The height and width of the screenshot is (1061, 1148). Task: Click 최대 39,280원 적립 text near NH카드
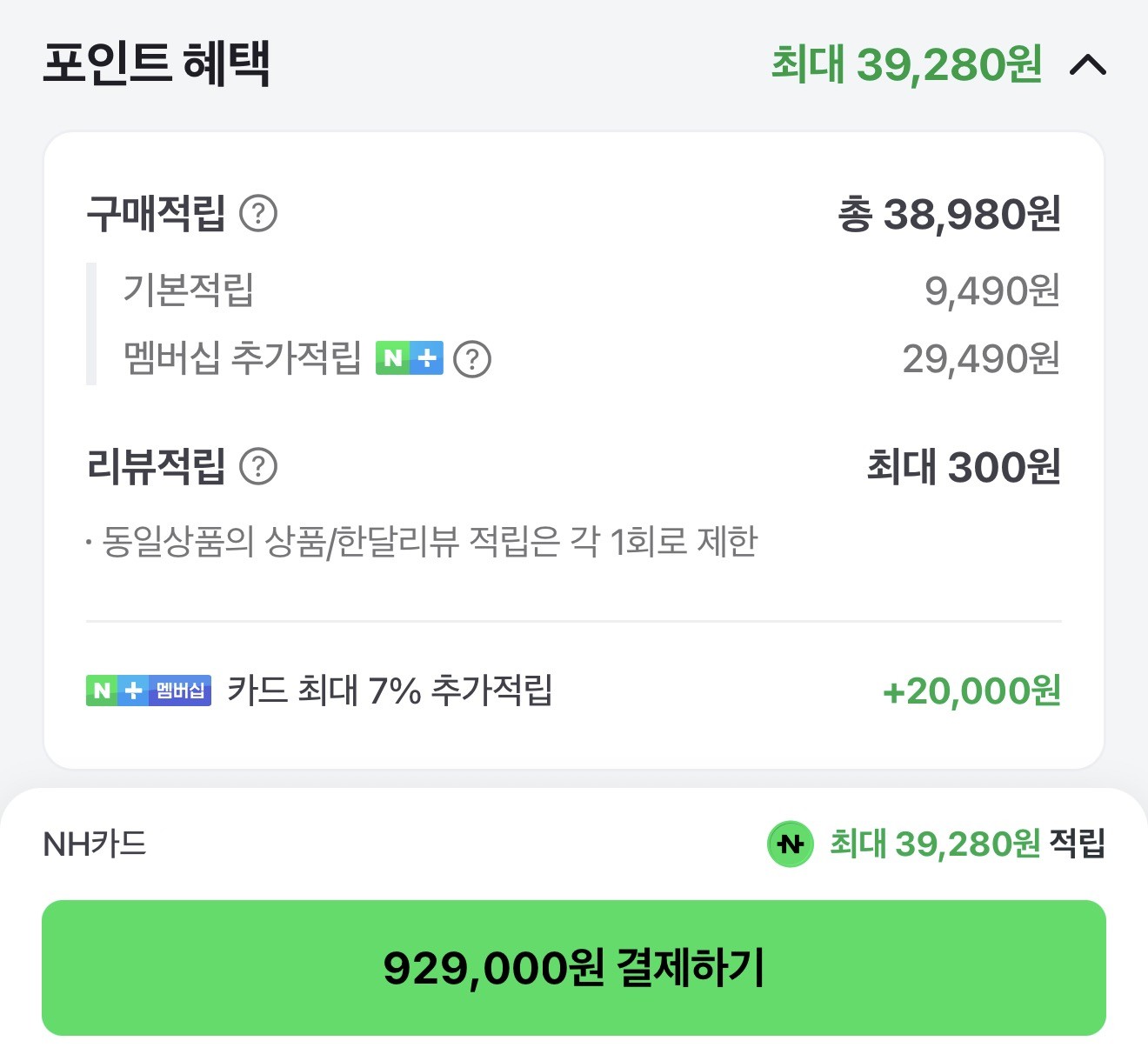pos(967,844)
